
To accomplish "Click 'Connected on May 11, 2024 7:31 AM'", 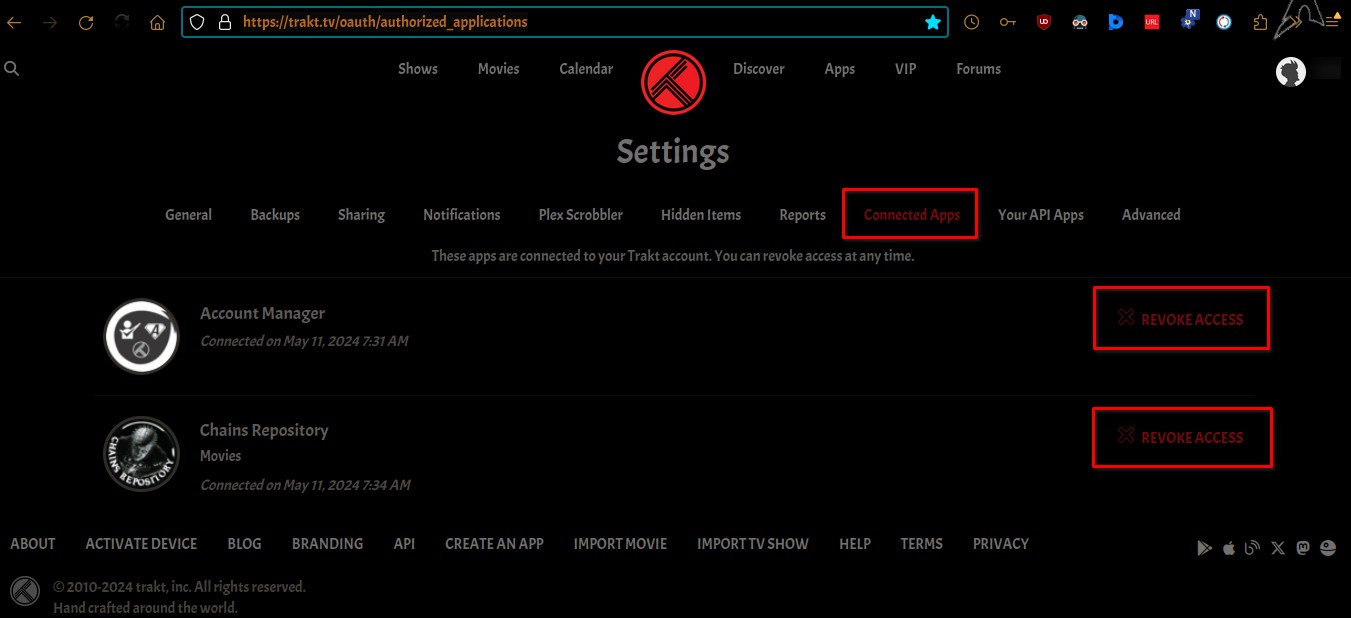I will [304, 341].
